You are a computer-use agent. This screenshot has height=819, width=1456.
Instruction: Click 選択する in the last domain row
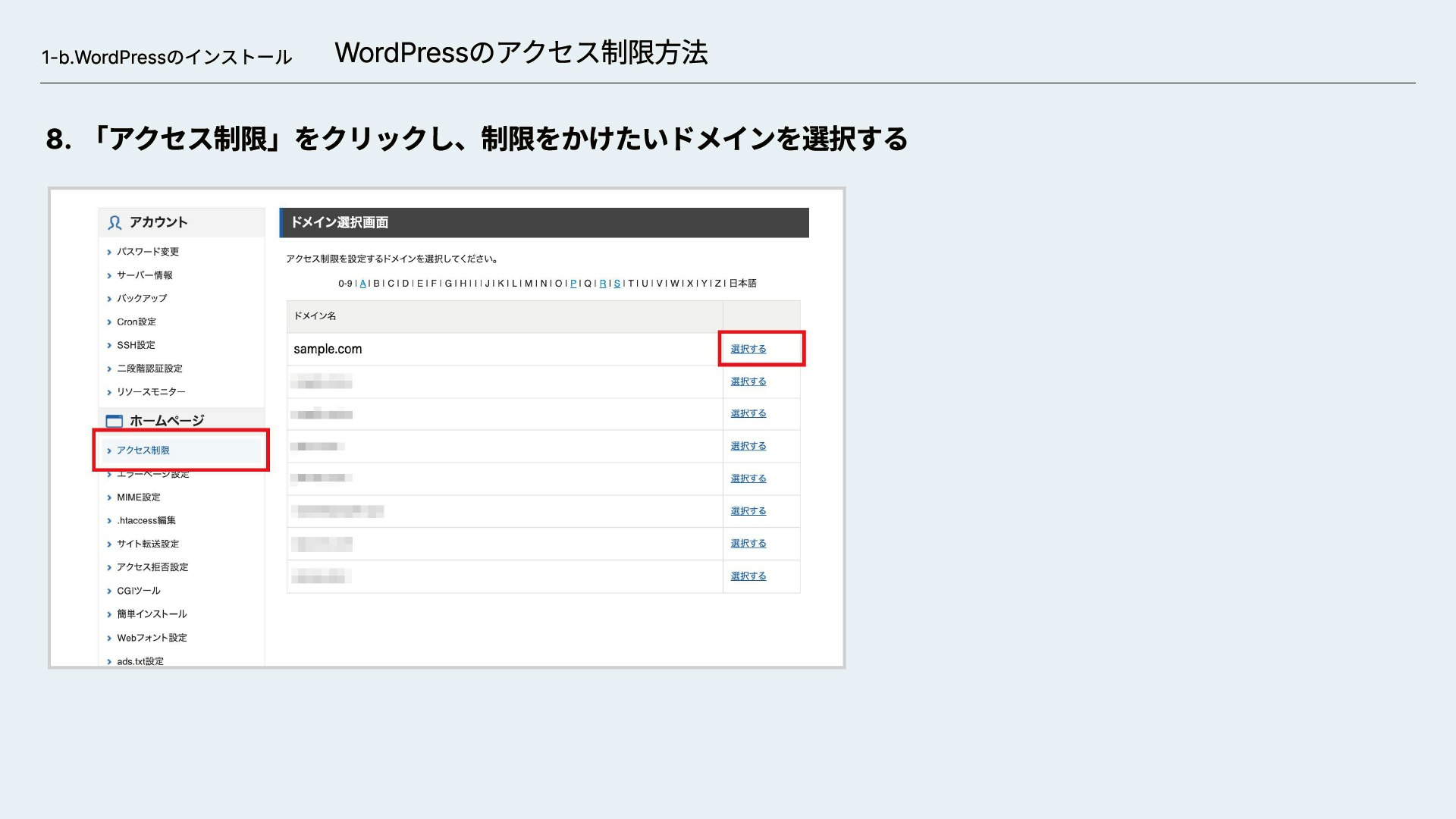(748, 576)
